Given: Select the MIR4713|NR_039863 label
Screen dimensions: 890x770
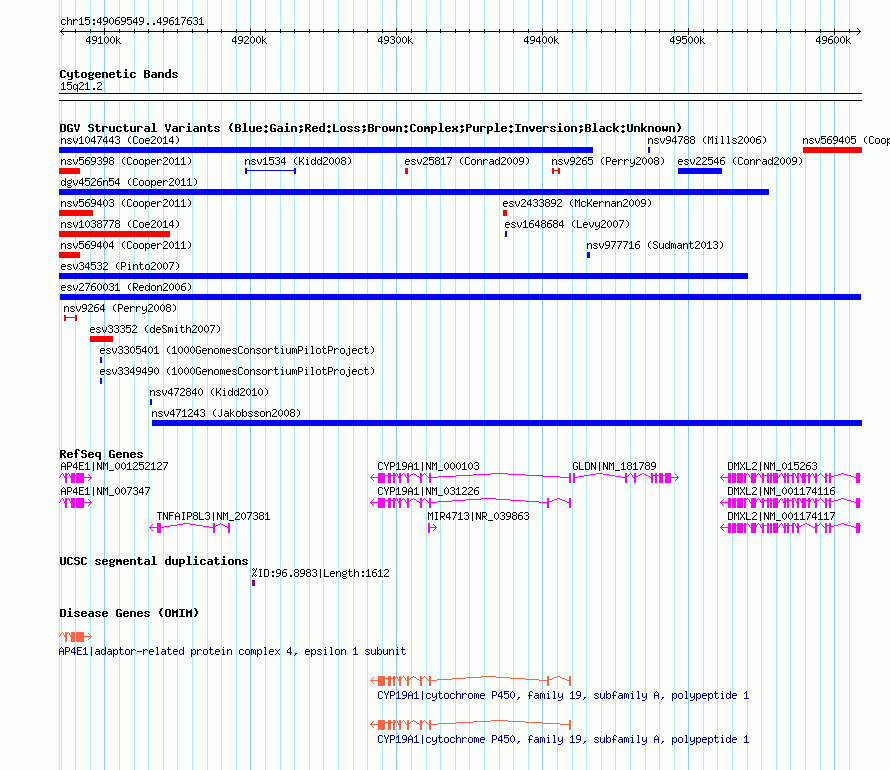Looking at the screenshot, I should (x=478, y=516).
